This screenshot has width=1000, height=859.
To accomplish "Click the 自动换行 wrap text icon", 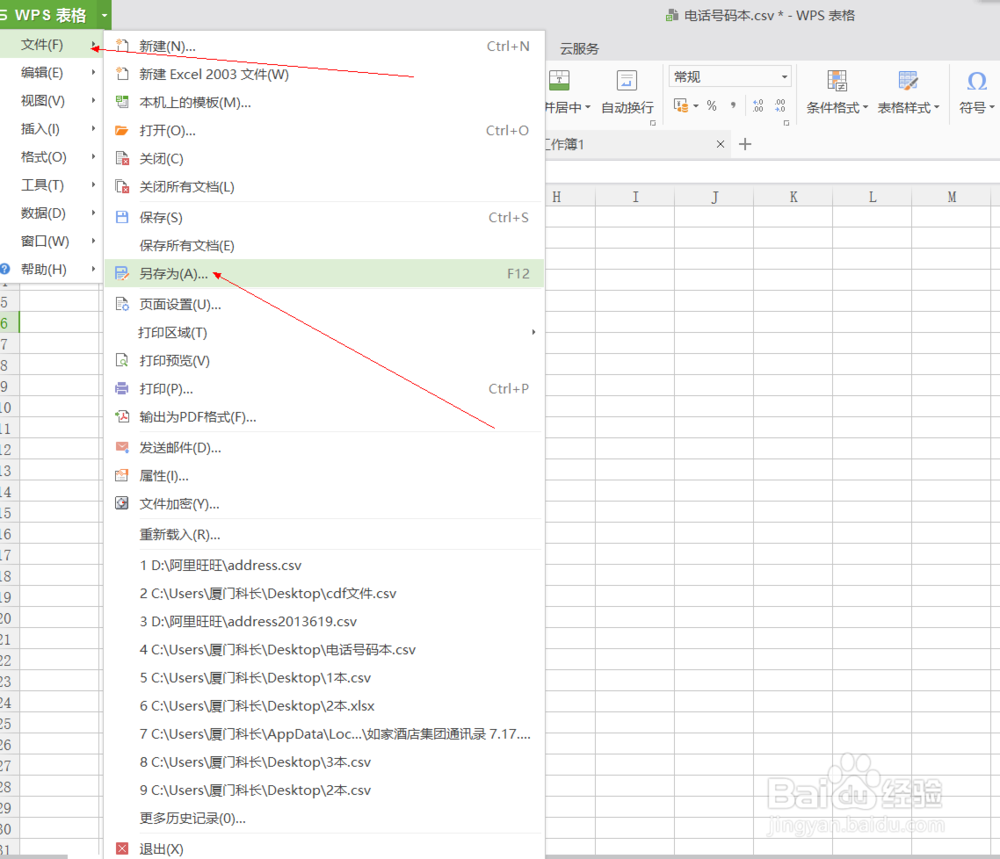I will coord(626,81).
